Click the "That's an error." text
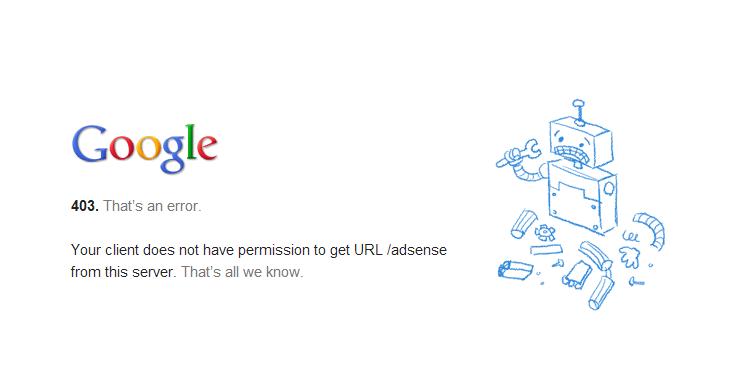This screenshot has width=739, height=370. point(152,206)
